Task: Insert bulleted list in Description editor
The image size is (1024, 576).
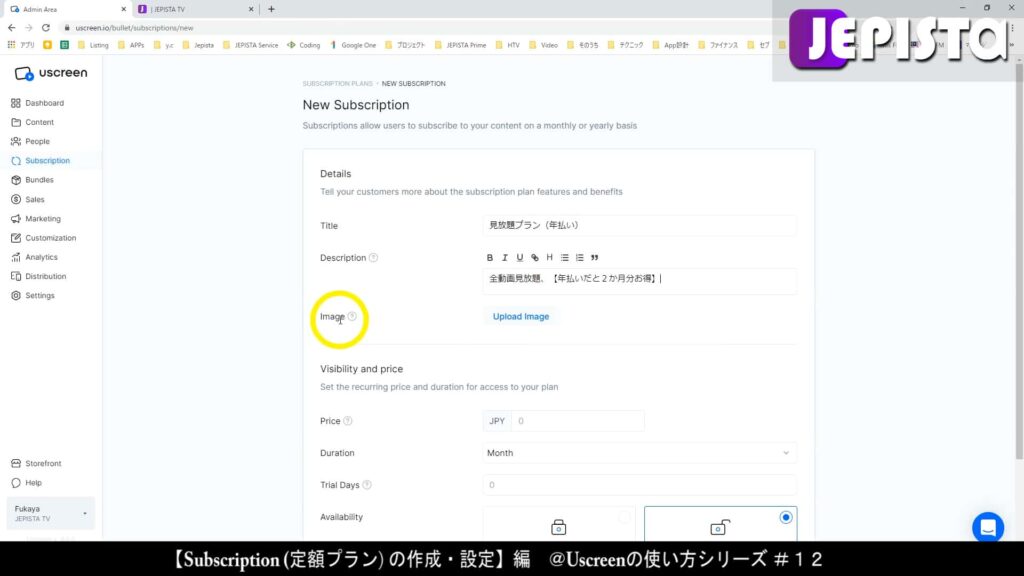Action: 564,258
